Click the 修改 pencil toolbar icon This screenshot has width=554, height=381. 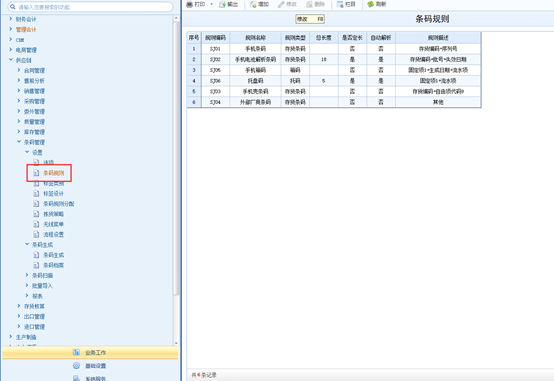pyautogui.click(x=281, y=4)
